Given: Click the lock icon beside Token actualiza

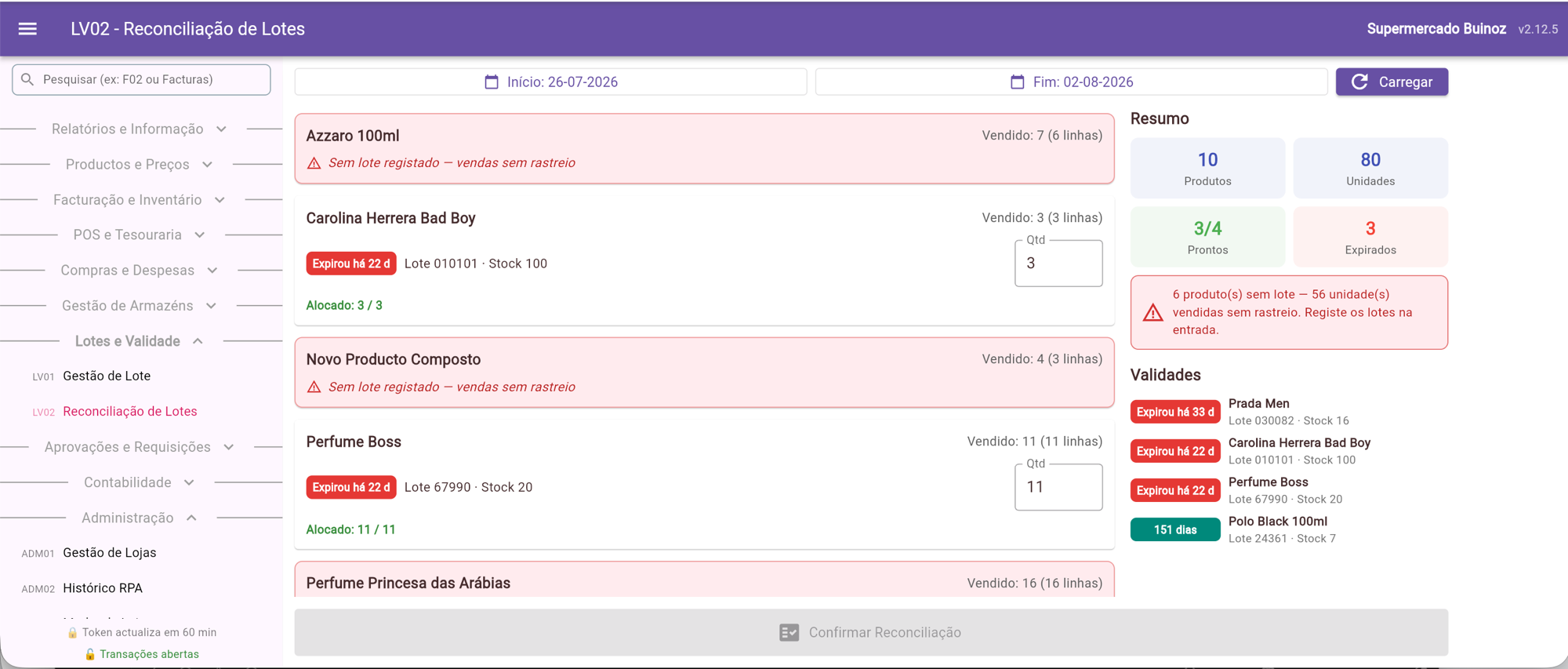Looking at the screenshot, I should coord(72,632).
